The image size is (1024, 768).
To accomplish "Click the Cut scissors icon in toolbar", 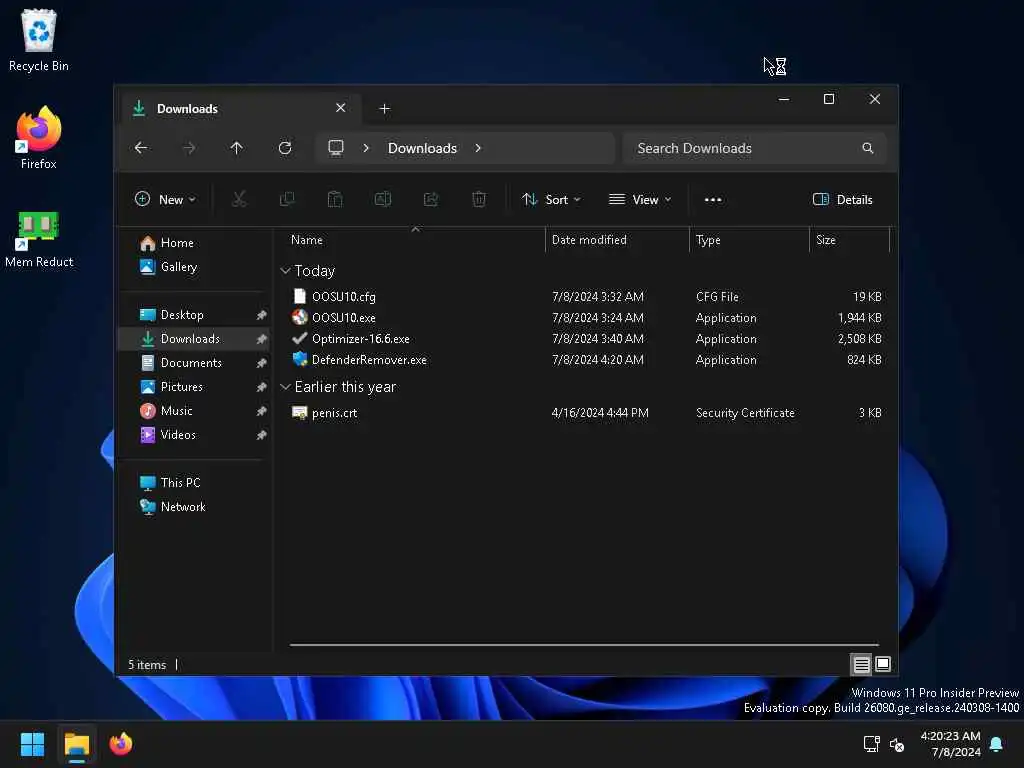I will tap(239, 199).
